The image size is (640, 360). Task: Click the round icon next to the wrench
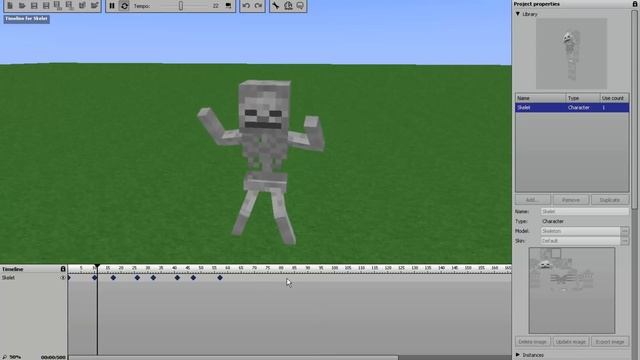tap(288, 6)
